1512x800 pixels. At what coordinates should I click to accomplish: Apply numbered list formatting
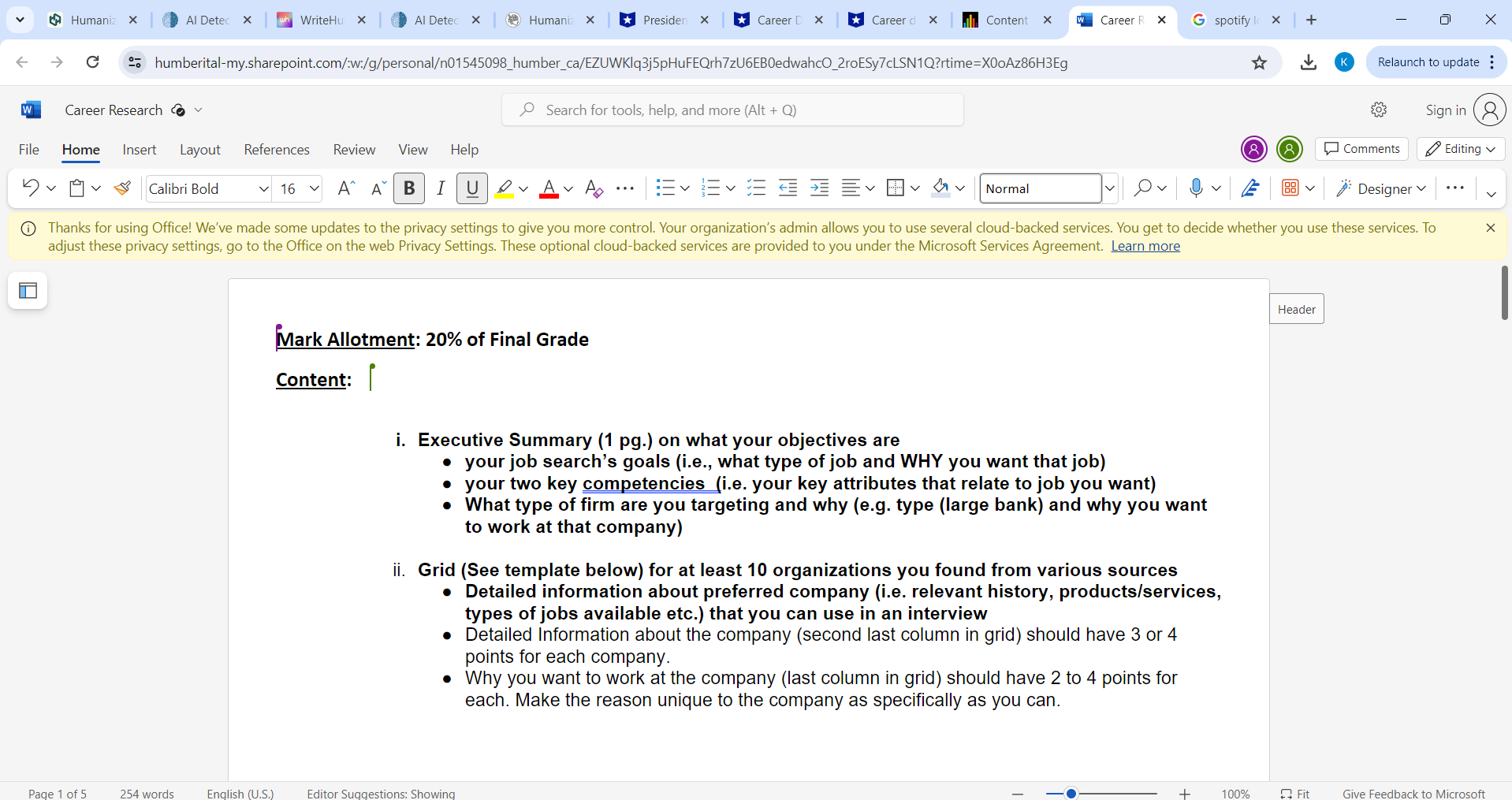[710, 188]
